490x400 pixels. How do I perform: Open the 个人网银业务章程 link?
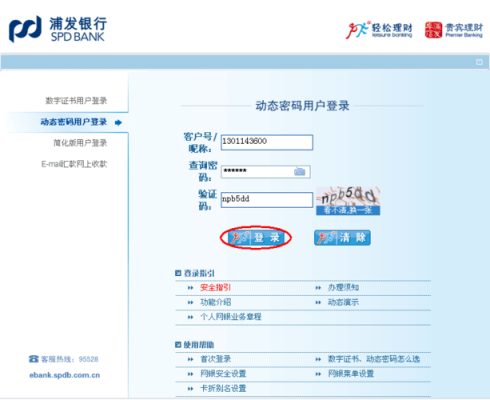pyautogui.click(x=231, y=317)
